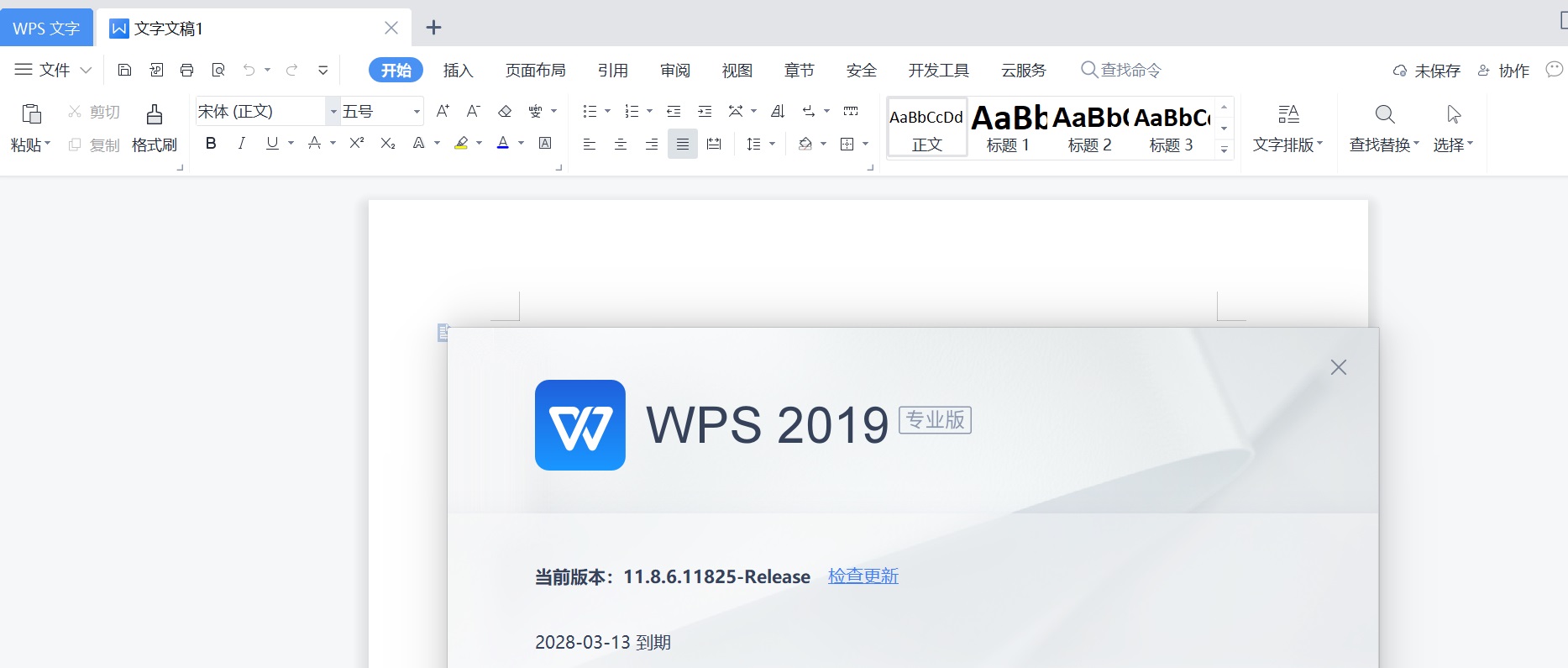Switch to the 审阅 ribbon tab
Screen dimensions: 1568x668
tap(675, 70)
